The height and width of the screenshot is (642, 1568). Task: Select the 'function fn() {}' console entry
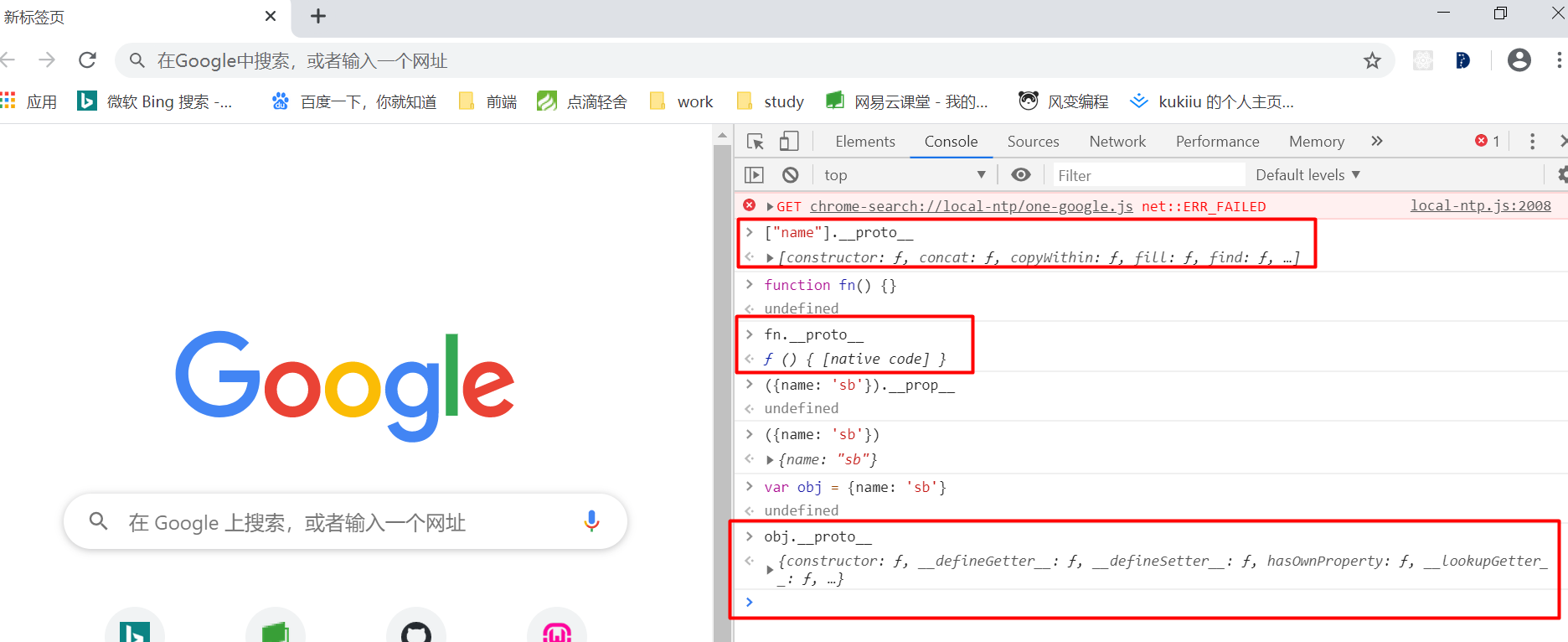click(830, 285)
